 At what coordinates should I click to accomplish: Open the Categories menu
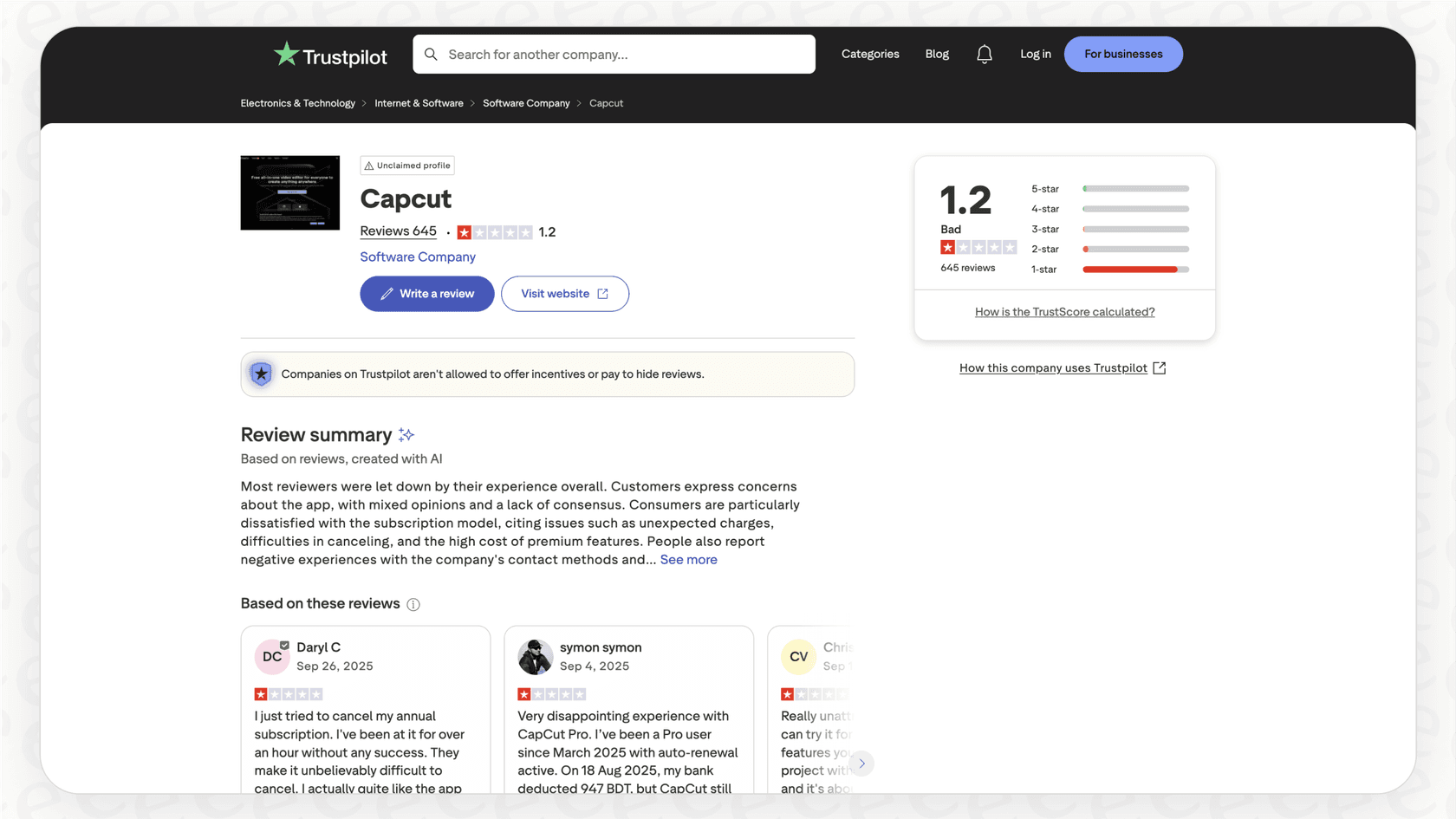(869, 54)
